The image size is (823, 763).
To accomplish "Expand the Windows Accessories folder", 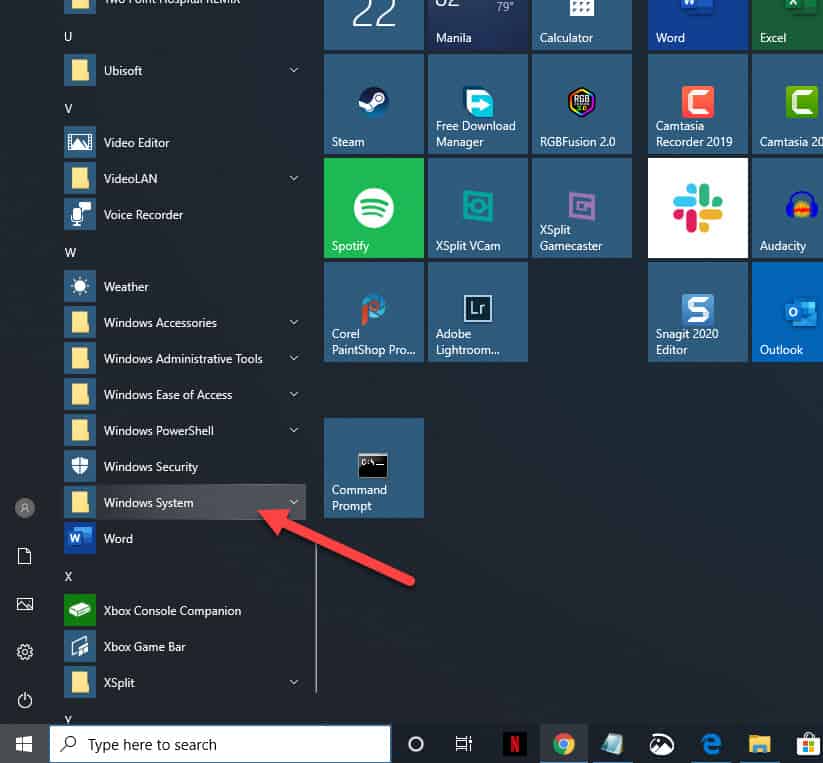I will 185,323.
